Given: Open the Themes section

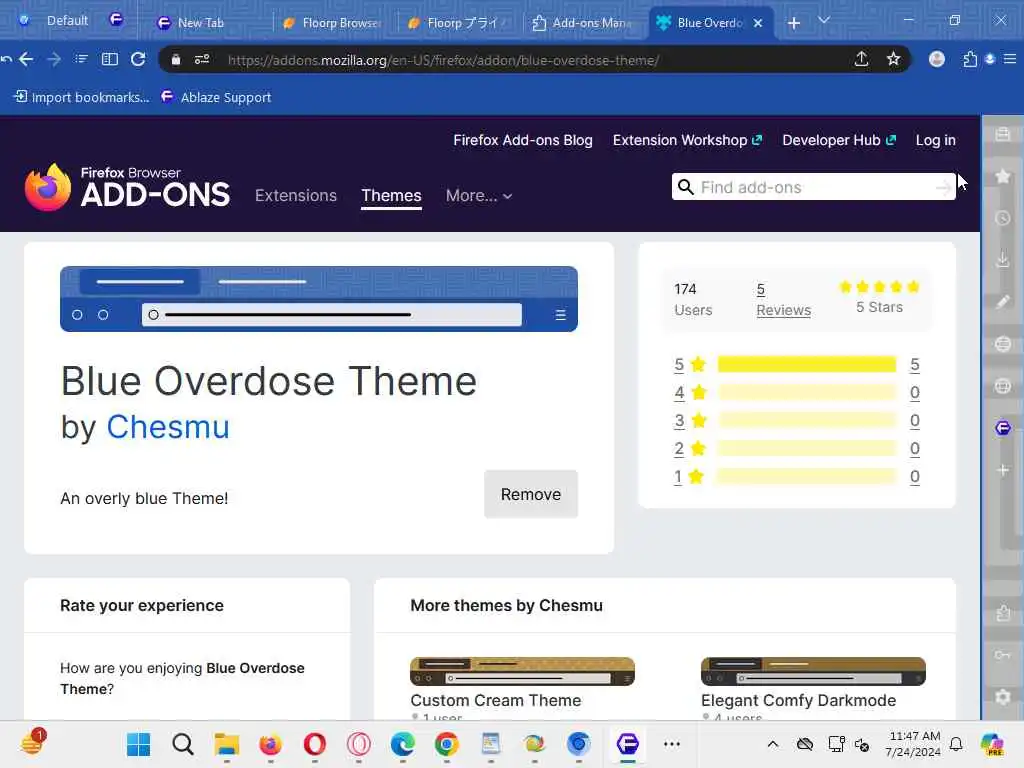Looking at the screenshot, I should 391,195.
